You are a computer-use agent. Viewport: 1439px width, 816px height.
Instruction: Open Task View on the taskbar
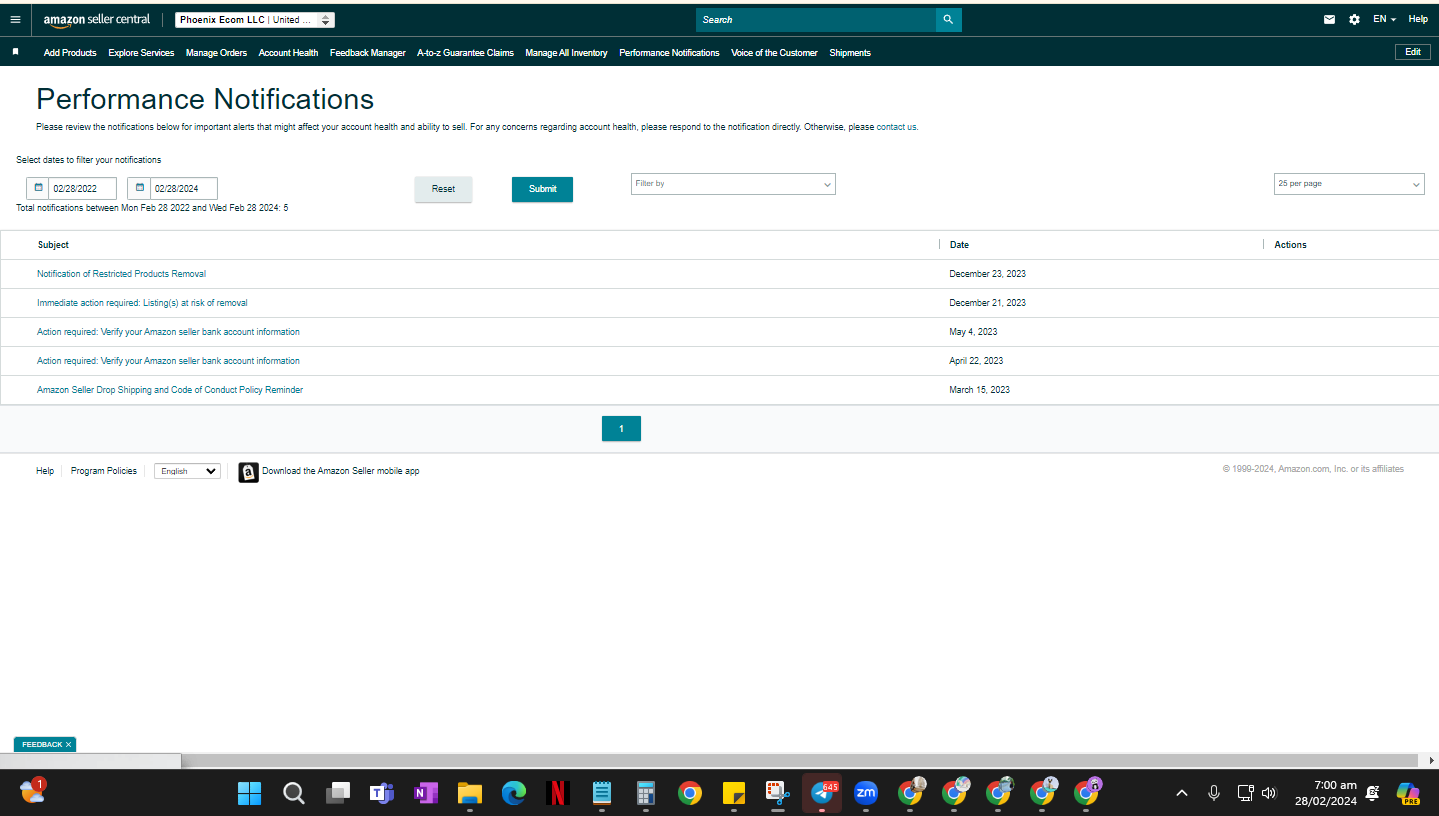pos(337,794)
